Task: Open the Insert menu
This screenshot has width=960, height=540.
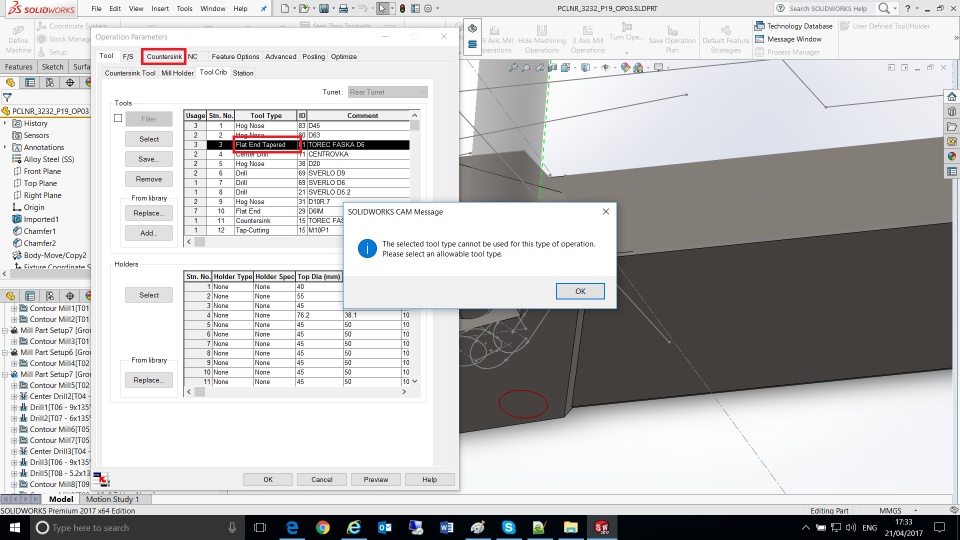Action: tap(160, 9)
